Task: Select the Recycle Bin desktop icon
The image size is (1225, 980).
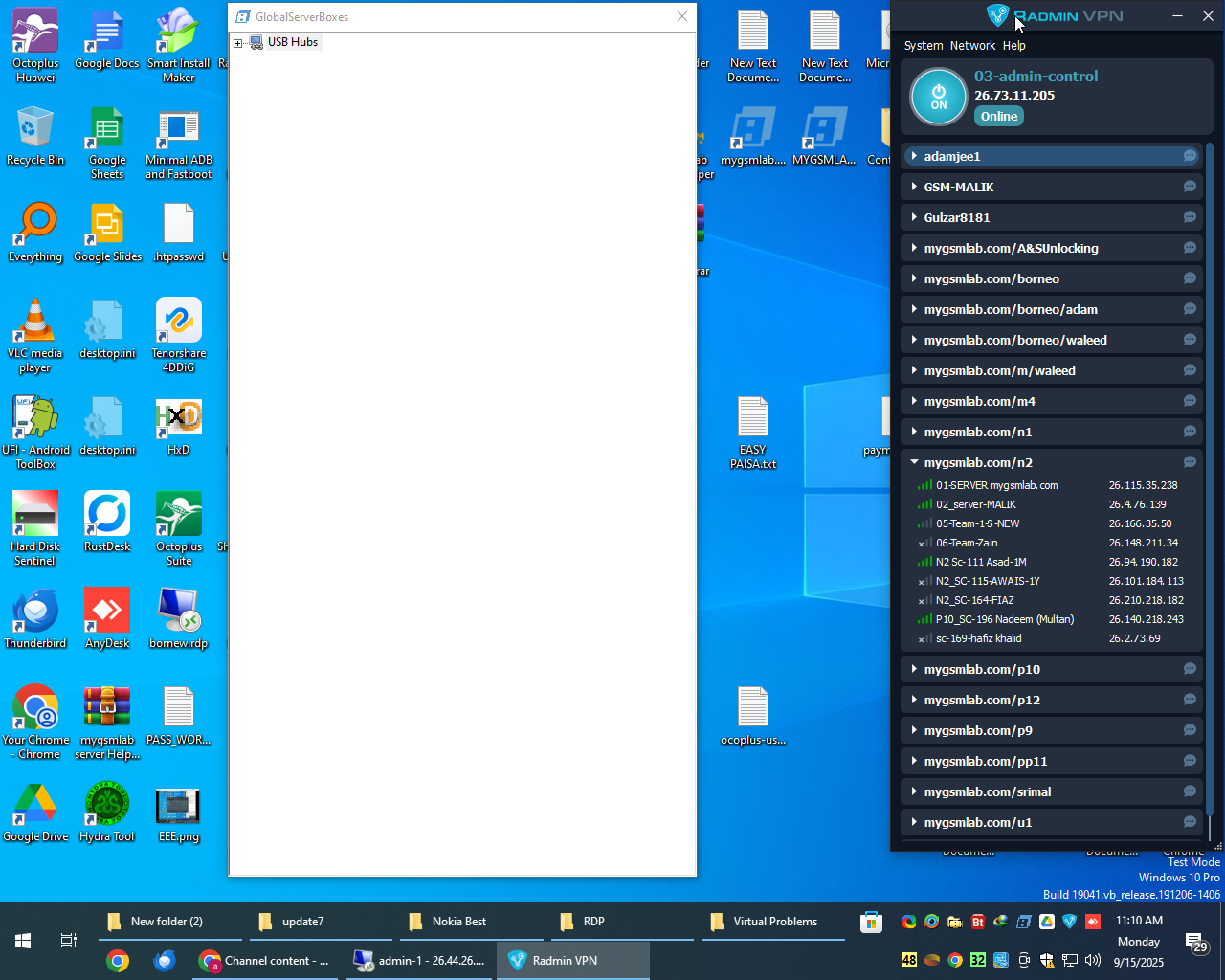Action: tap(35, 136)
